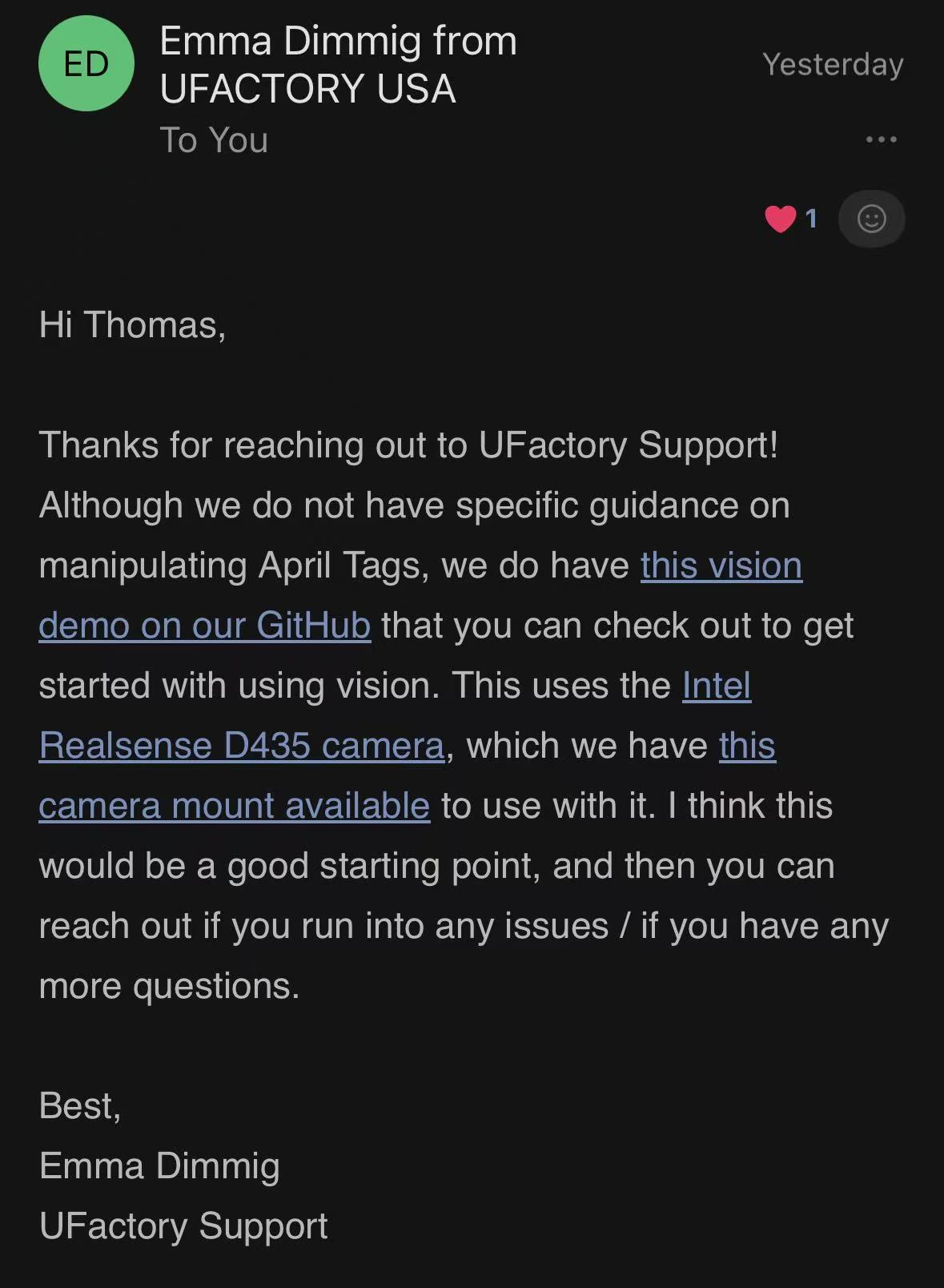Image resolution: width=944 pixels, height=1288 pixels.
Task: Expand the To You recipient list
Action: 212,142
